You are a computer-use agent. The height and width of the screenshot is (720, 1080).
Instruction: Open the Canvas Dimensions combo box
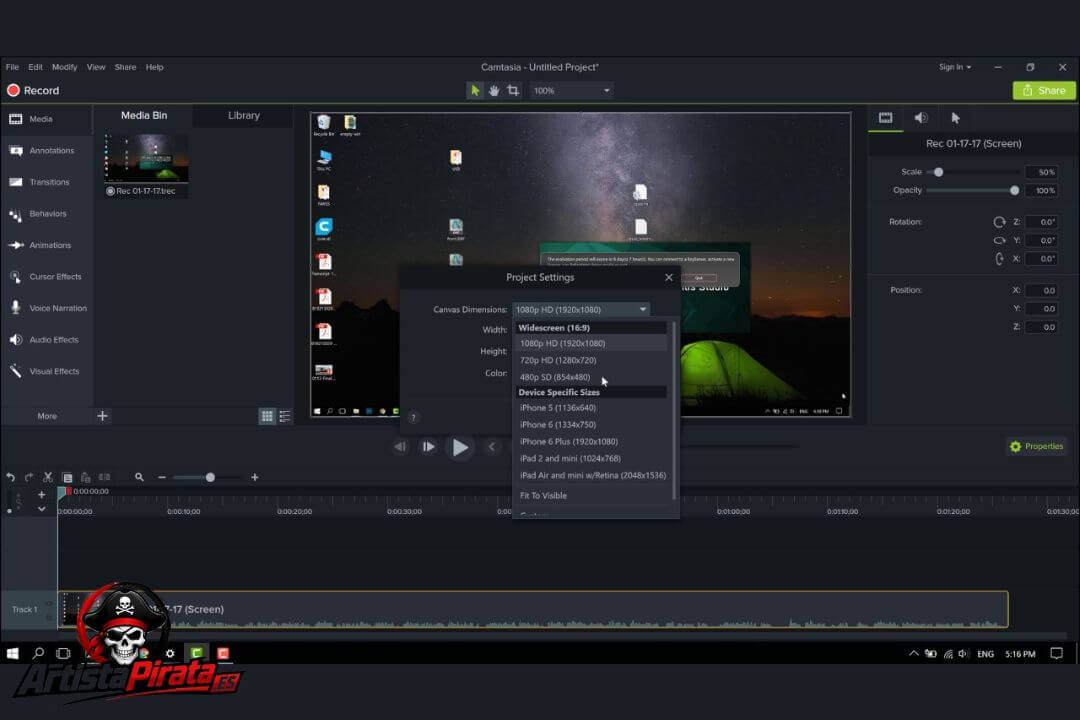(x=581, y=309)
